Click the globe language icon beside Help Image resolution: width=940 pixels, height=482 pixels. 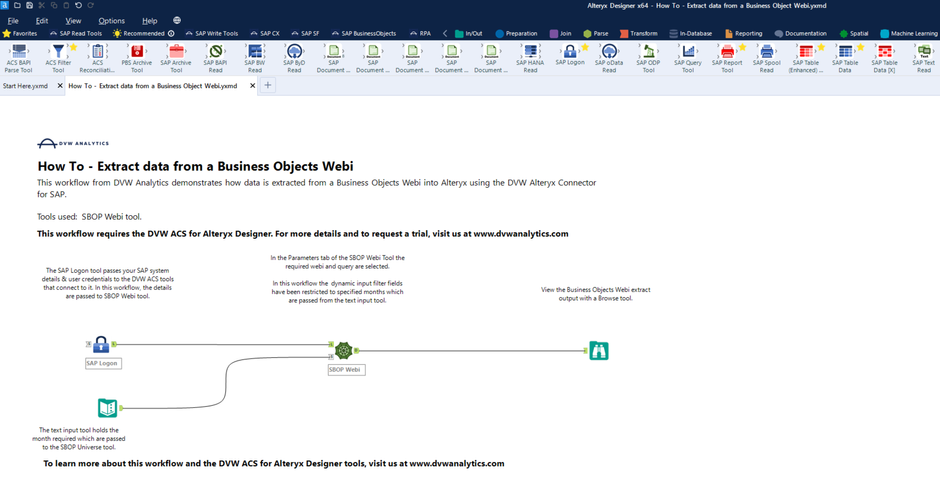click(x=176, y=20)
